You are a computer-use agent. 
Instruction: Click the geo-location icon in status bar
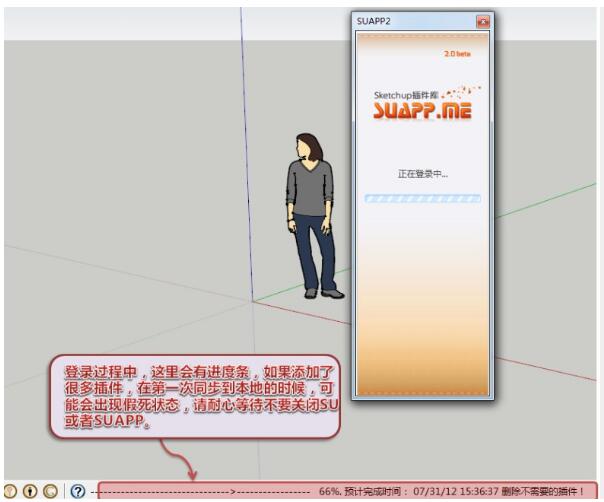coord(10,491)
